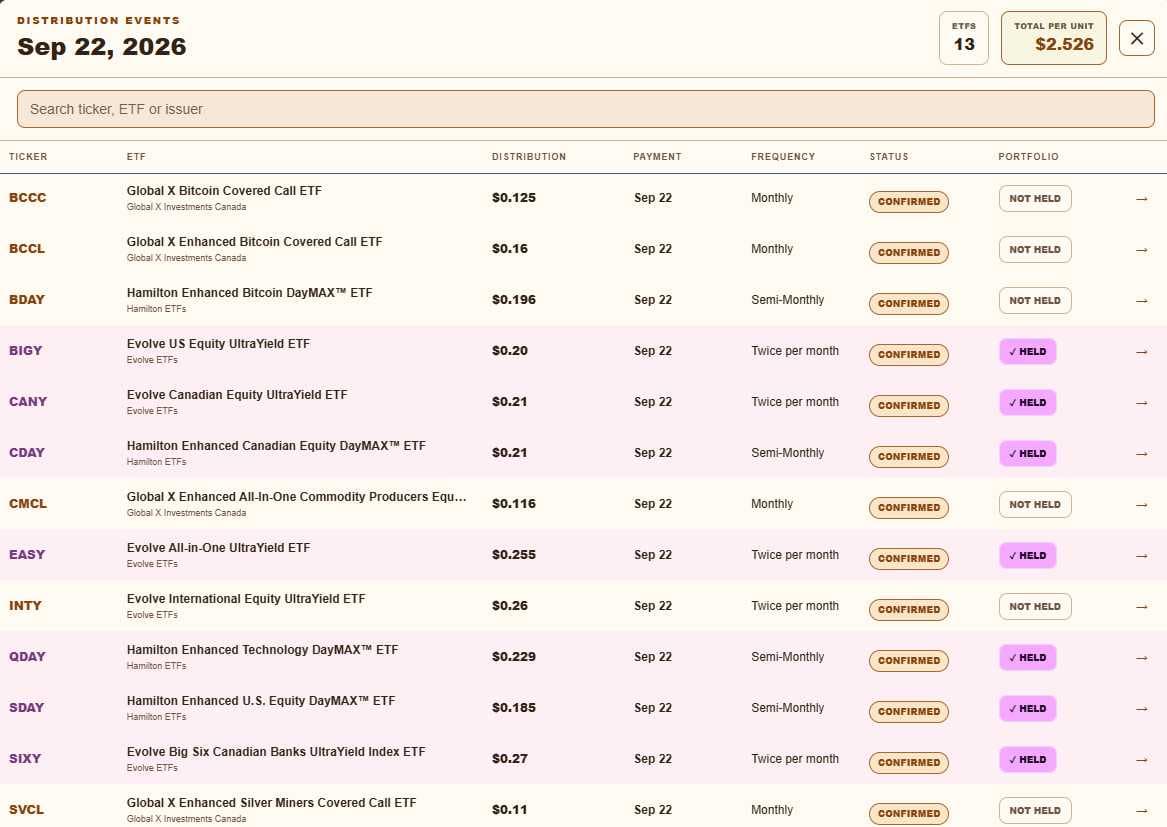
Task: Click the $0.229 distribution for QDAY
Action: pos(514,657)
